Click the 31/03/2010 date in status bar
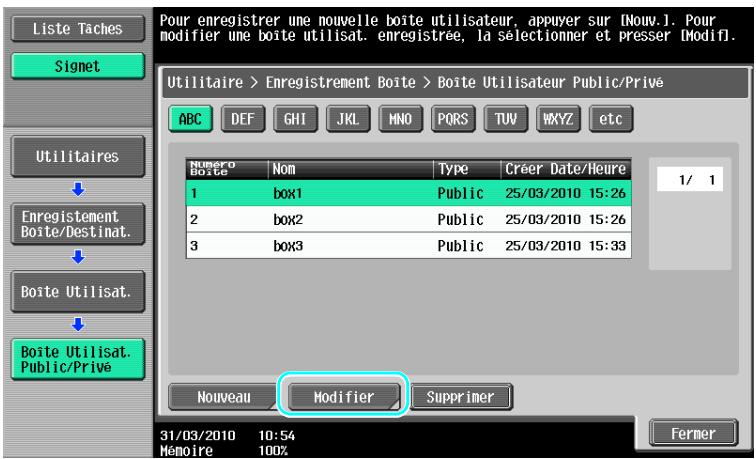This screenshot has width=756, height=459. coord(198,436)
